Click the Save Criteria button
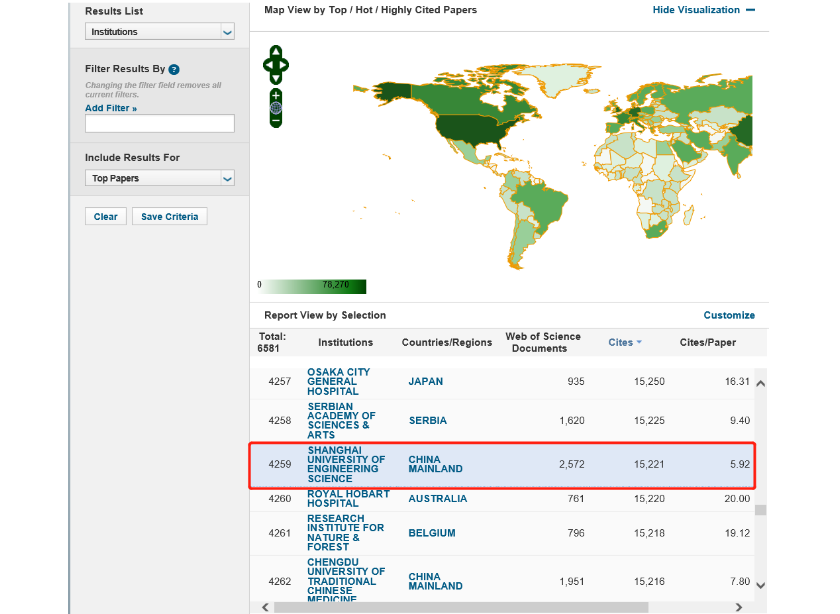840x614 pixels. (169, 217)
